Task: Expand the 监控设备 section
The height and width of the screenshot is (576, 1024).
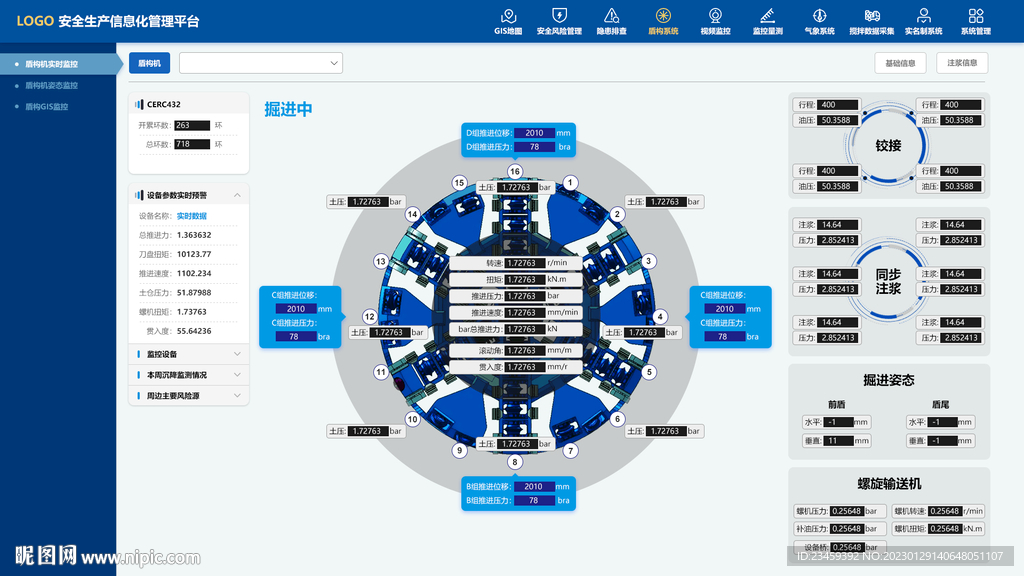Action: coord(189,354)
